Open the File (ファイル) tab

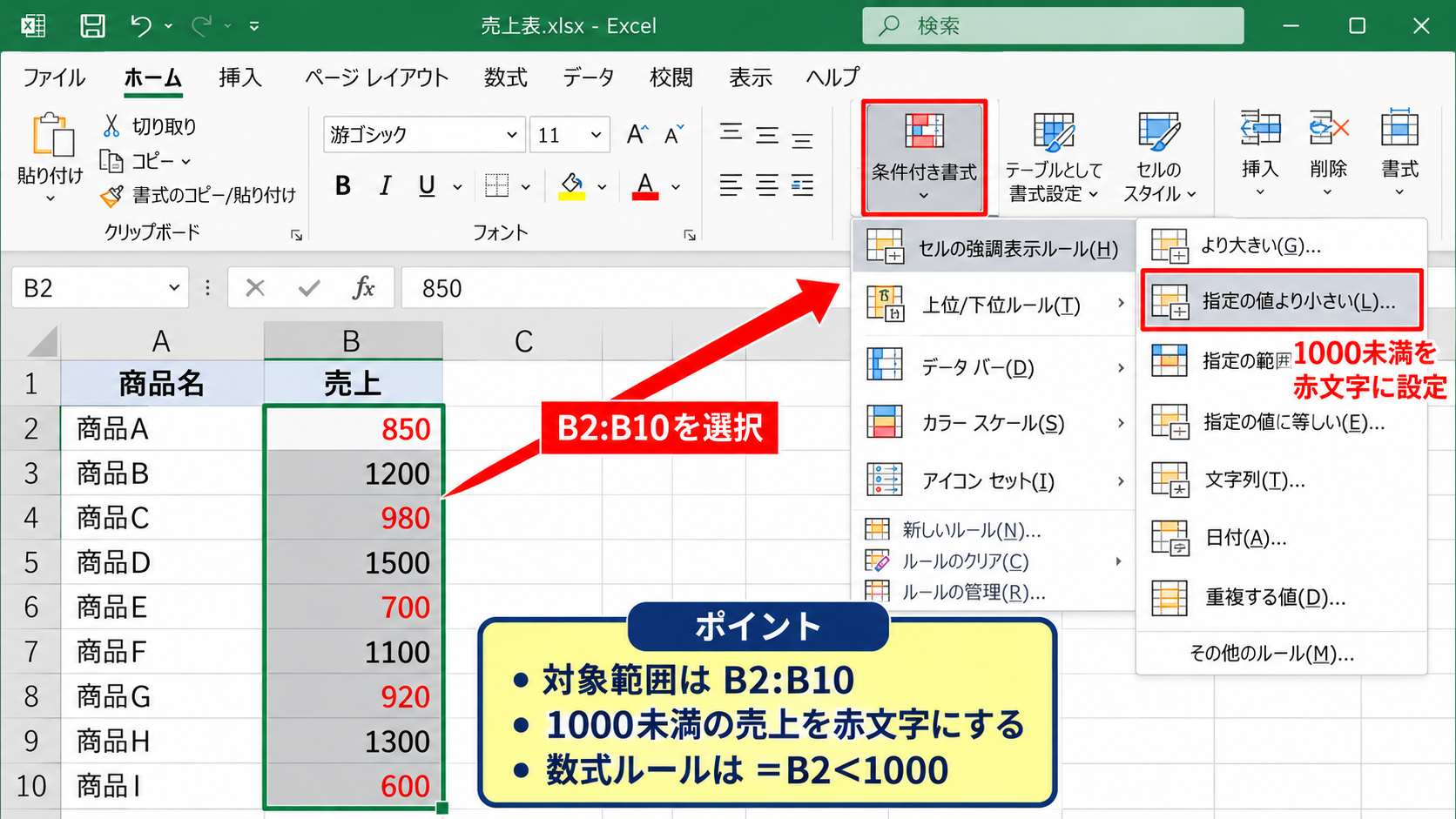[54, 77]
